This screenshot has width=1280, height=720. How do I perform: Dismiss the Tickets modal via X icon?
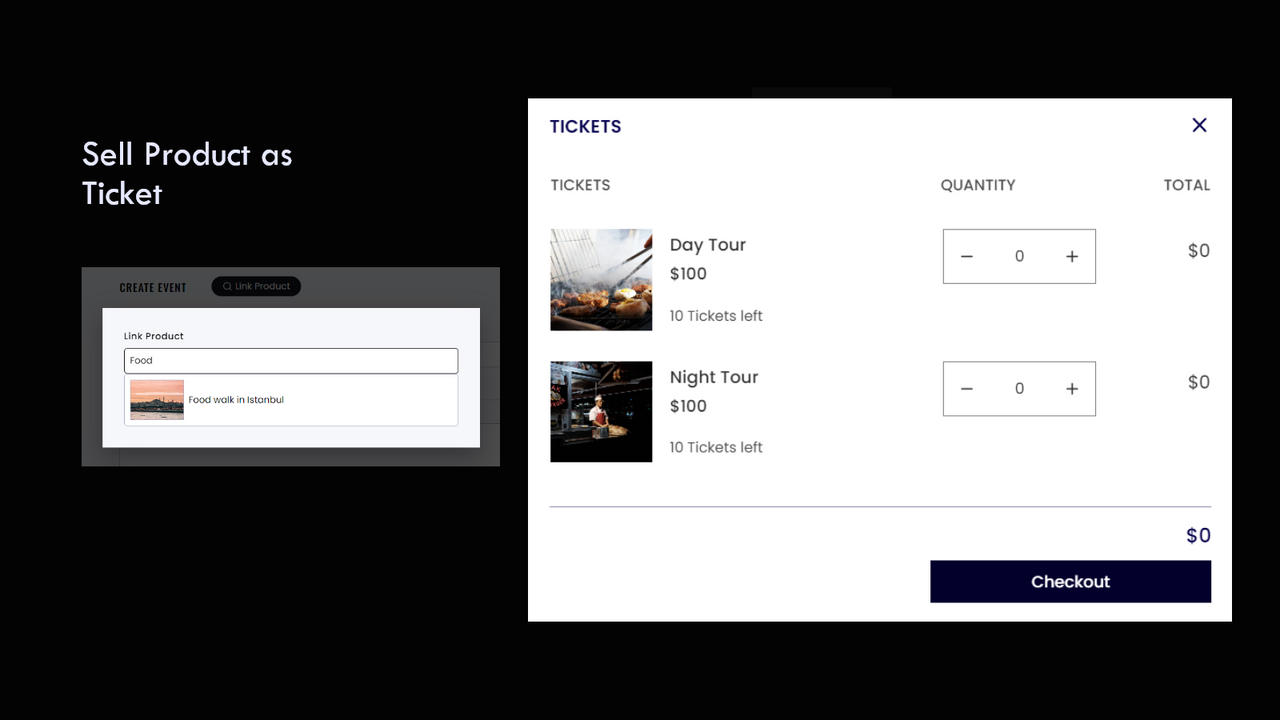(x=1199, y=125)
